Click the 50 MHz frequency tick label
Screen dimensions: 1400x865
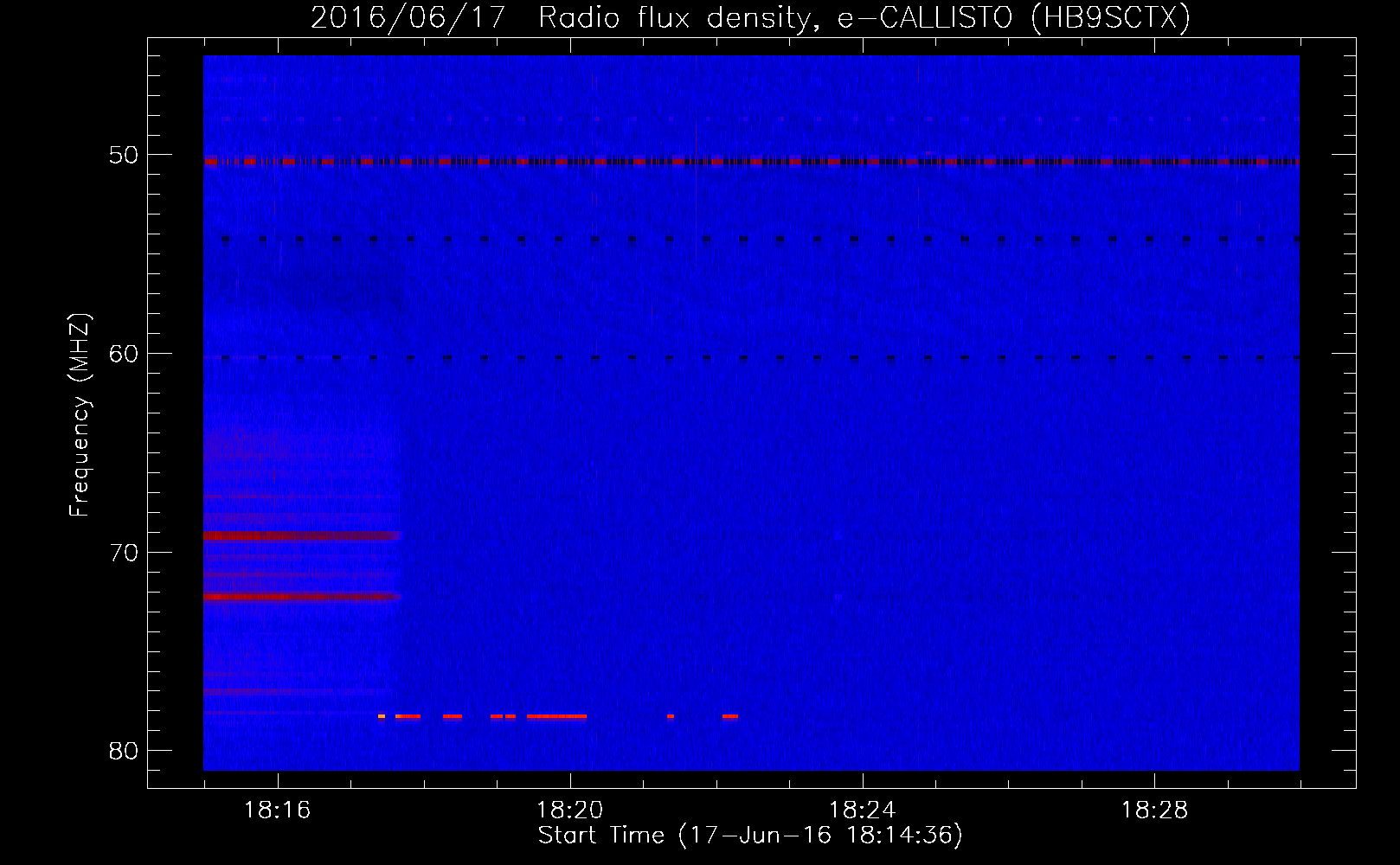click(x=124, y=155)
